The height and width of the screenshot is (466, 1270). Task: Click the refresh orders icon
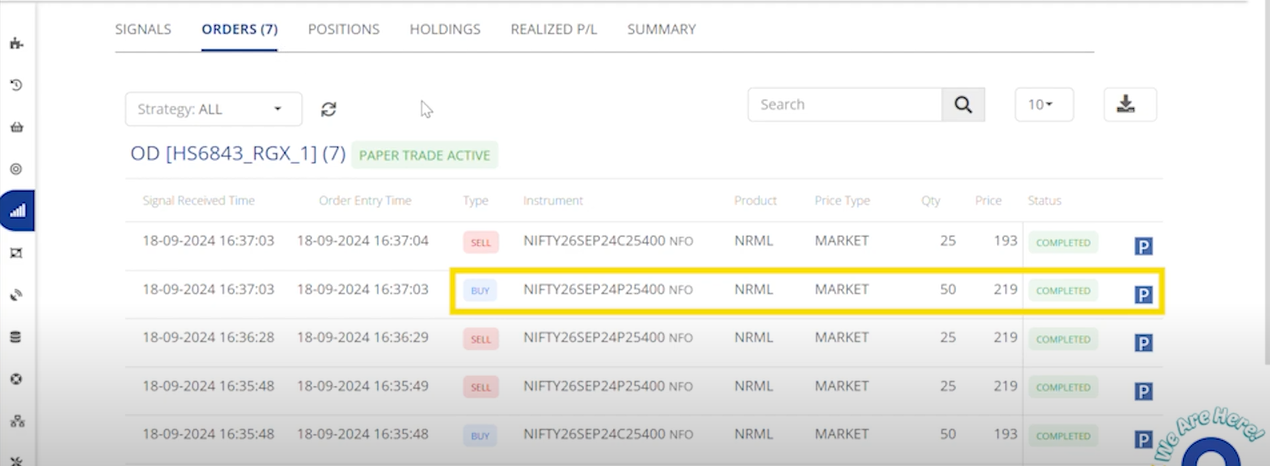[328, 109]
